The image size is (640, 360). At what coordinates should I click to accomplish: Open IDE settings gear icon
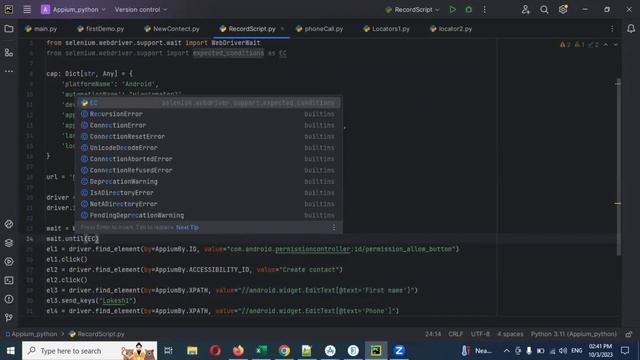tap(563, 9)
